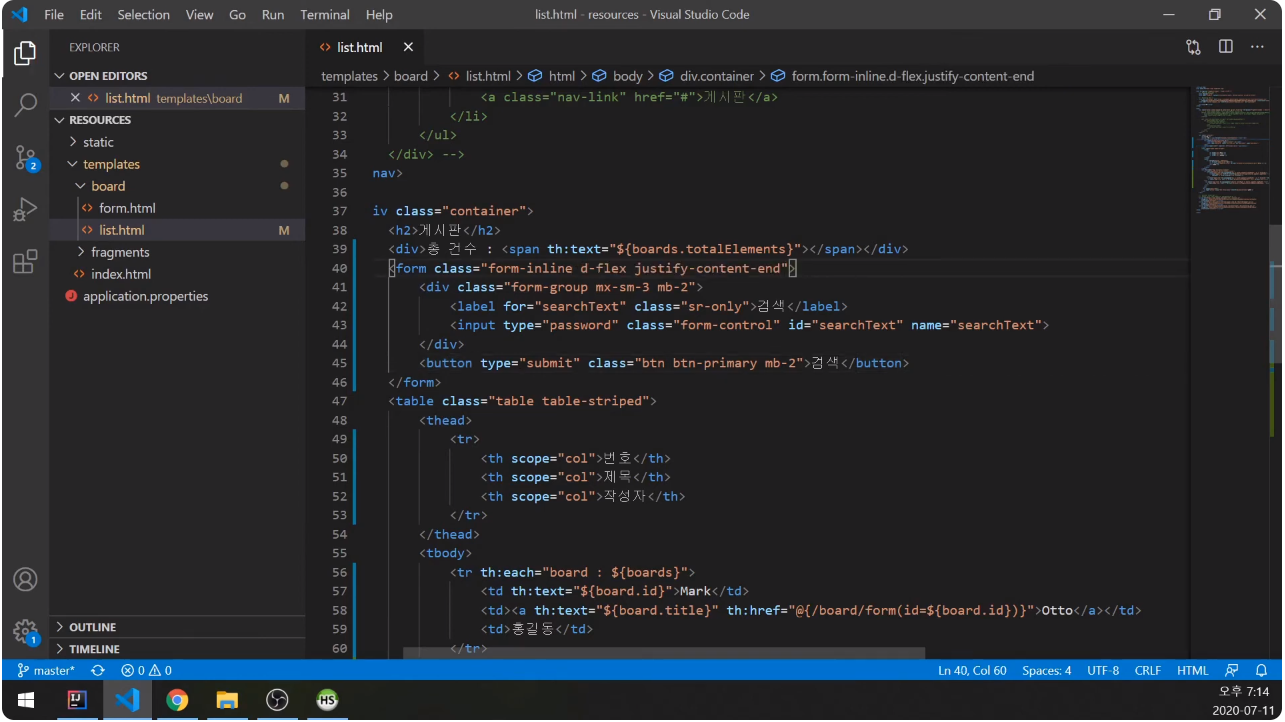This screenshot has height=722, width=1285.
Task: Open the Run menu
Action: [273, 14]
